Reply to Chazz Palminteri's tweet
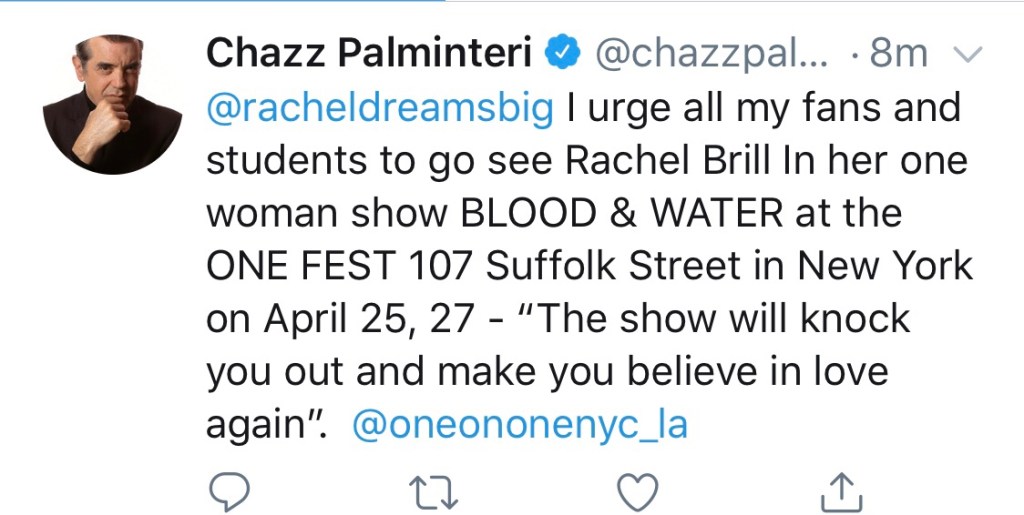Image resolution: width=1024 pixels, height=515 pixels. [229, 491]
